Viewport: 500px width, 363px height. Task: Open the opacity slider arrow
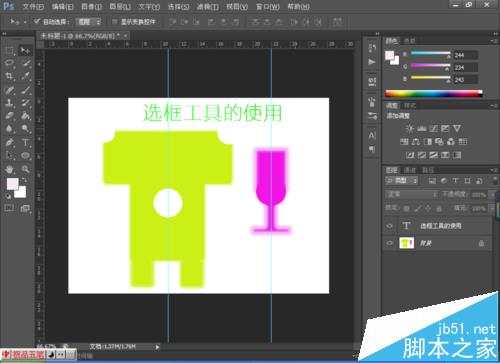pos(492,194)
